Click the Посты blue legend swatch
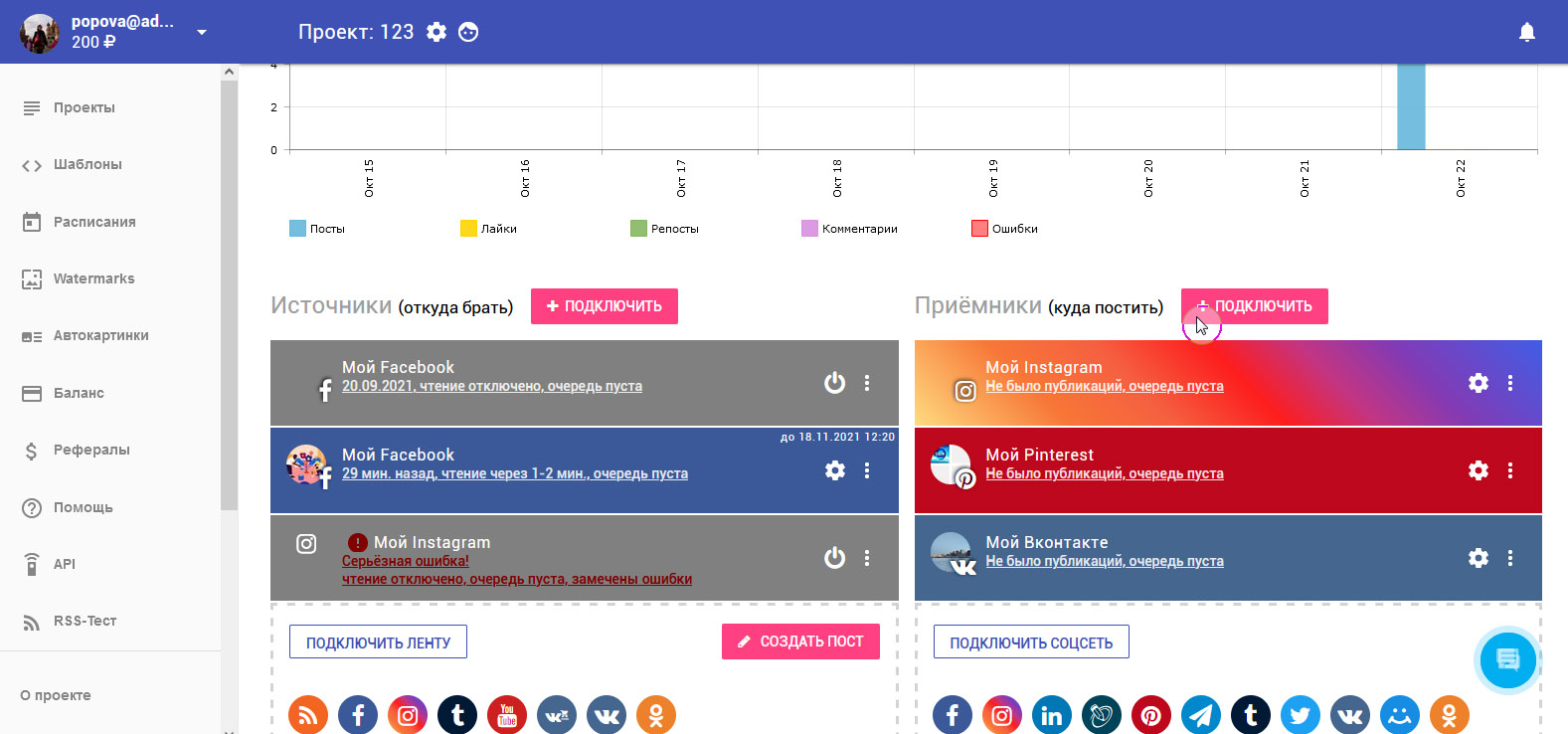Image resolution: width=1568 pixels, height=734 pixels. [297, 229]
